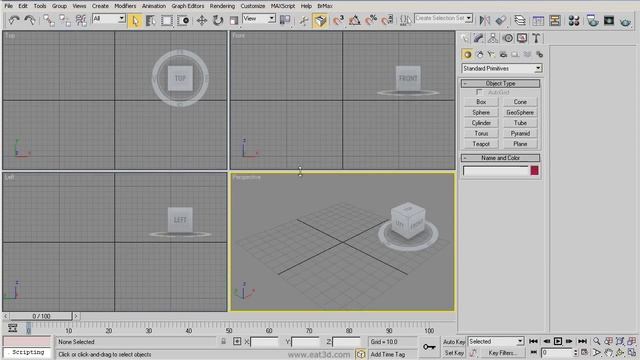Toggle Angle Snap

pos(355,20)
